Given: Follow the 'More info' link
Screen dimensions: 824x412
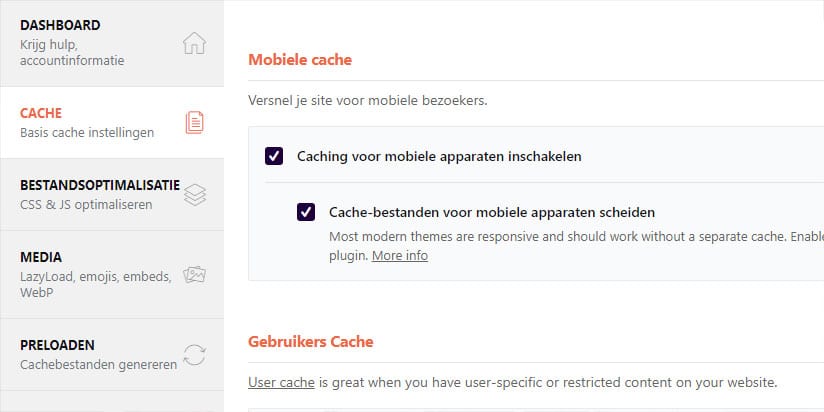Looking at the screenshot, I should (400, 256).
